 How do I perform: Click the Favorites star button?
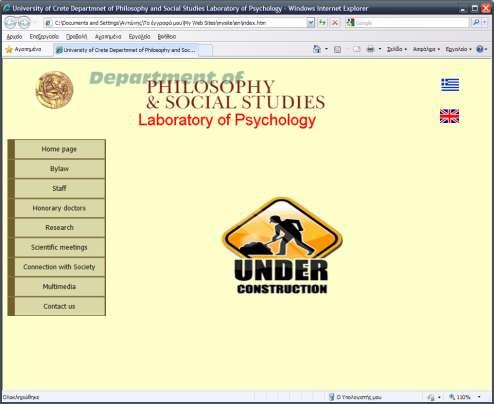[23, 50]
